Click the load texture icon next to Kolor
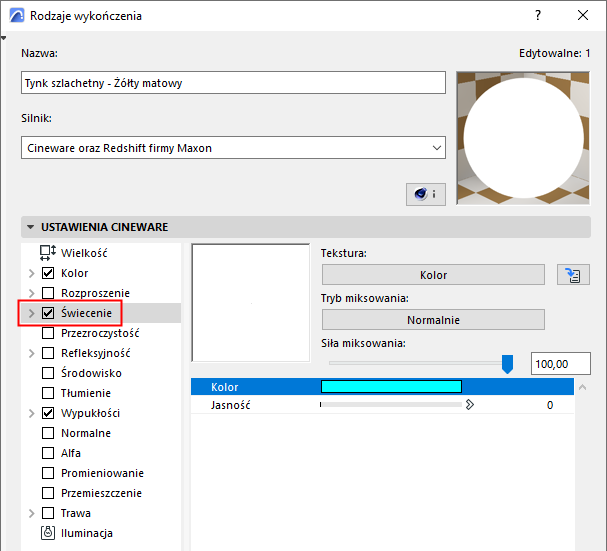 tap(573, 275)
